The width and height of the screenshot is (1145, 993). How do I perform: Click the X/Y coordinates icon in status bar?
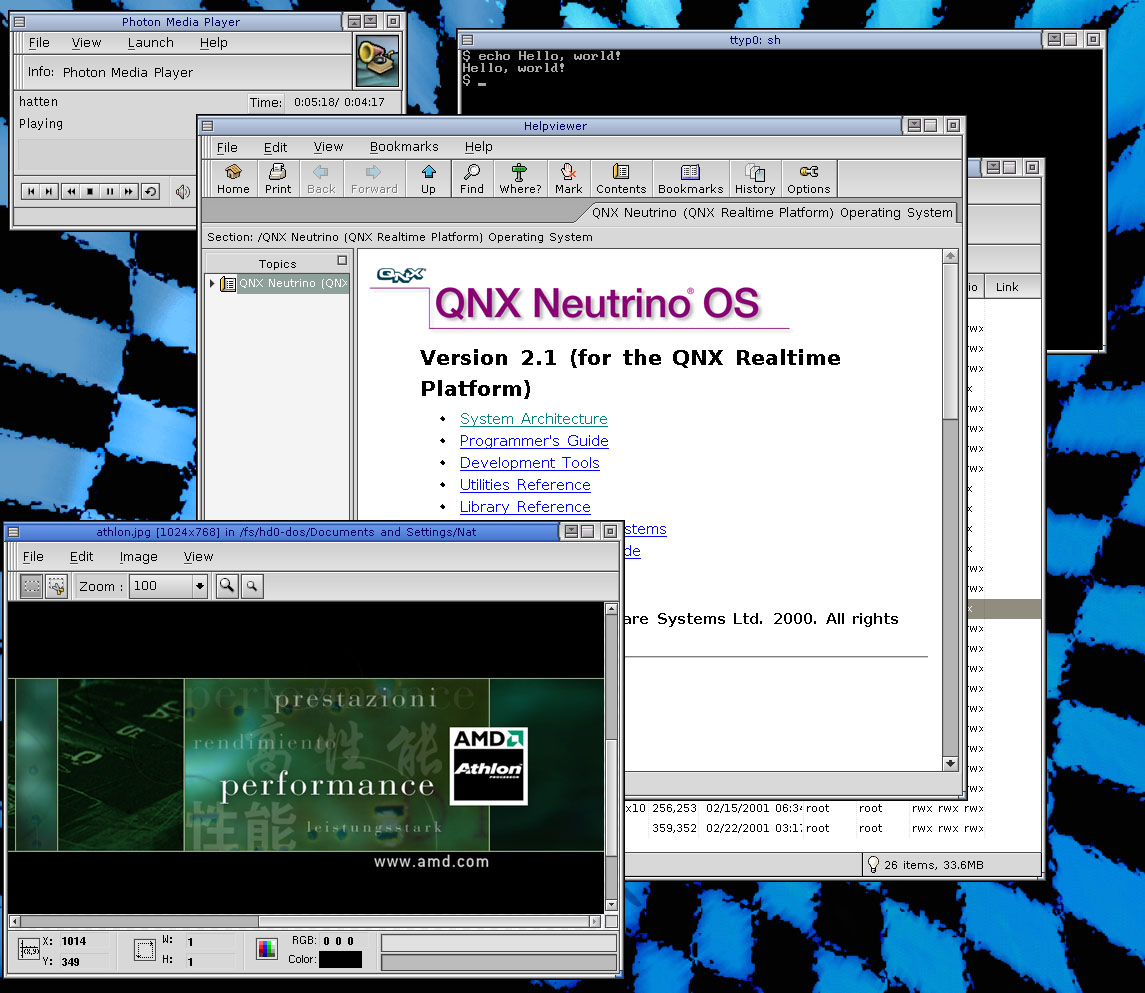tap(28, 949)
